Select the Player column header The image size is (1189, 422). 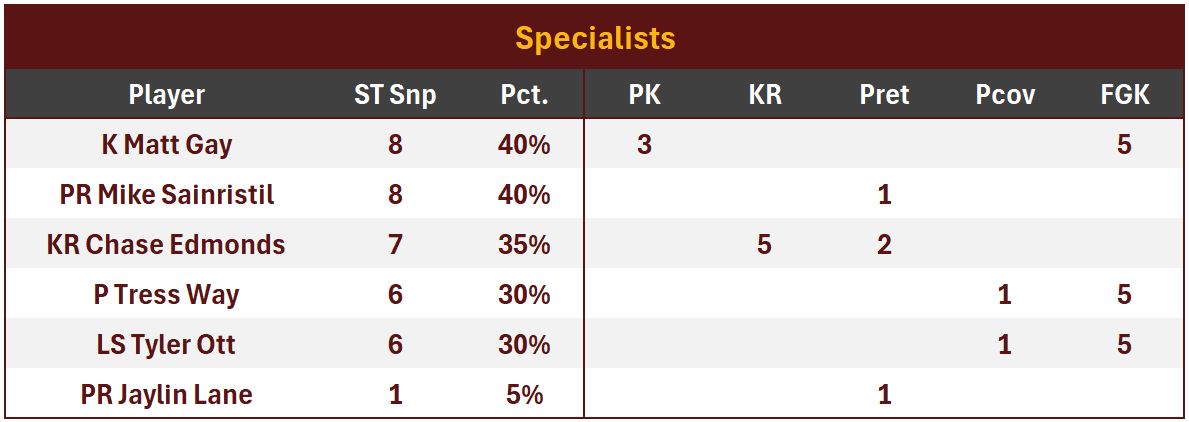pyautogui.click(x=167, y=95)
